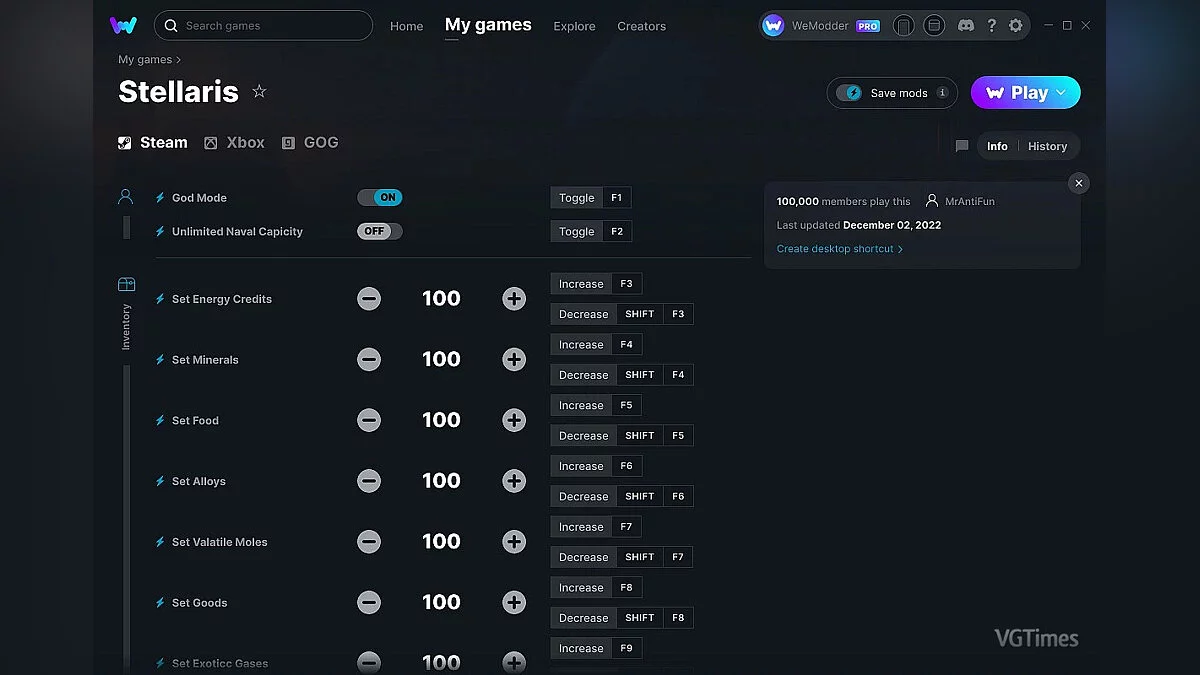This screenshot has height=675, width=1200.
Task: Open the help question mark icon
Action: click(x=991, y=26)
